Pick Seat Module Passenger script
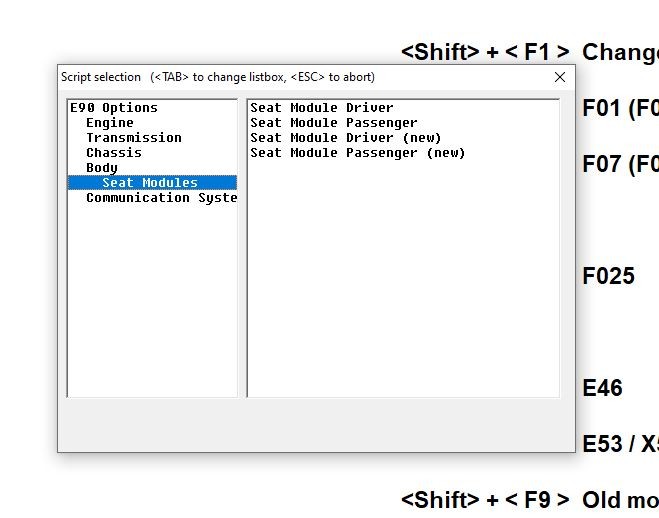 click(333, 123)
